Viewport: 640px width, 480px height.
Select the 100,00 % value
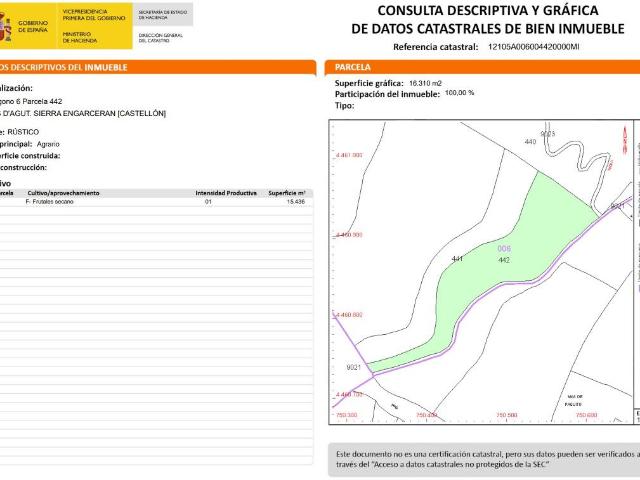[x=460, y=93]
